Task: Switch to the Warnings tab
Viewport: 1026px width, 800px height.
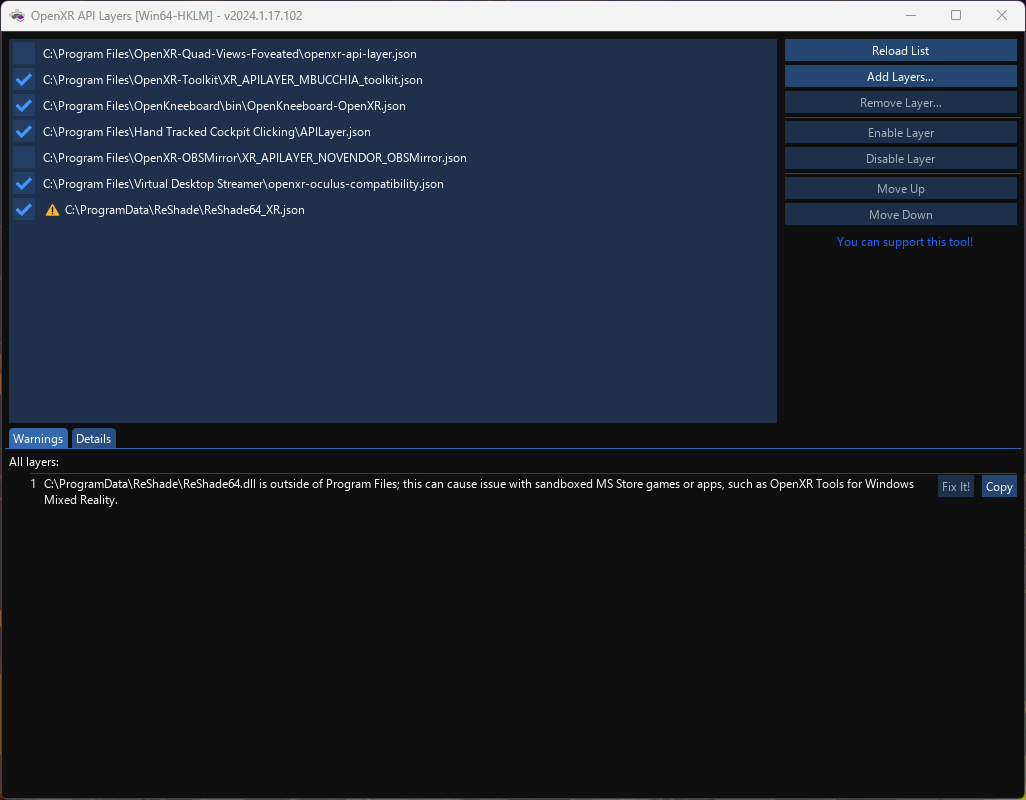Action: (38, 438)
